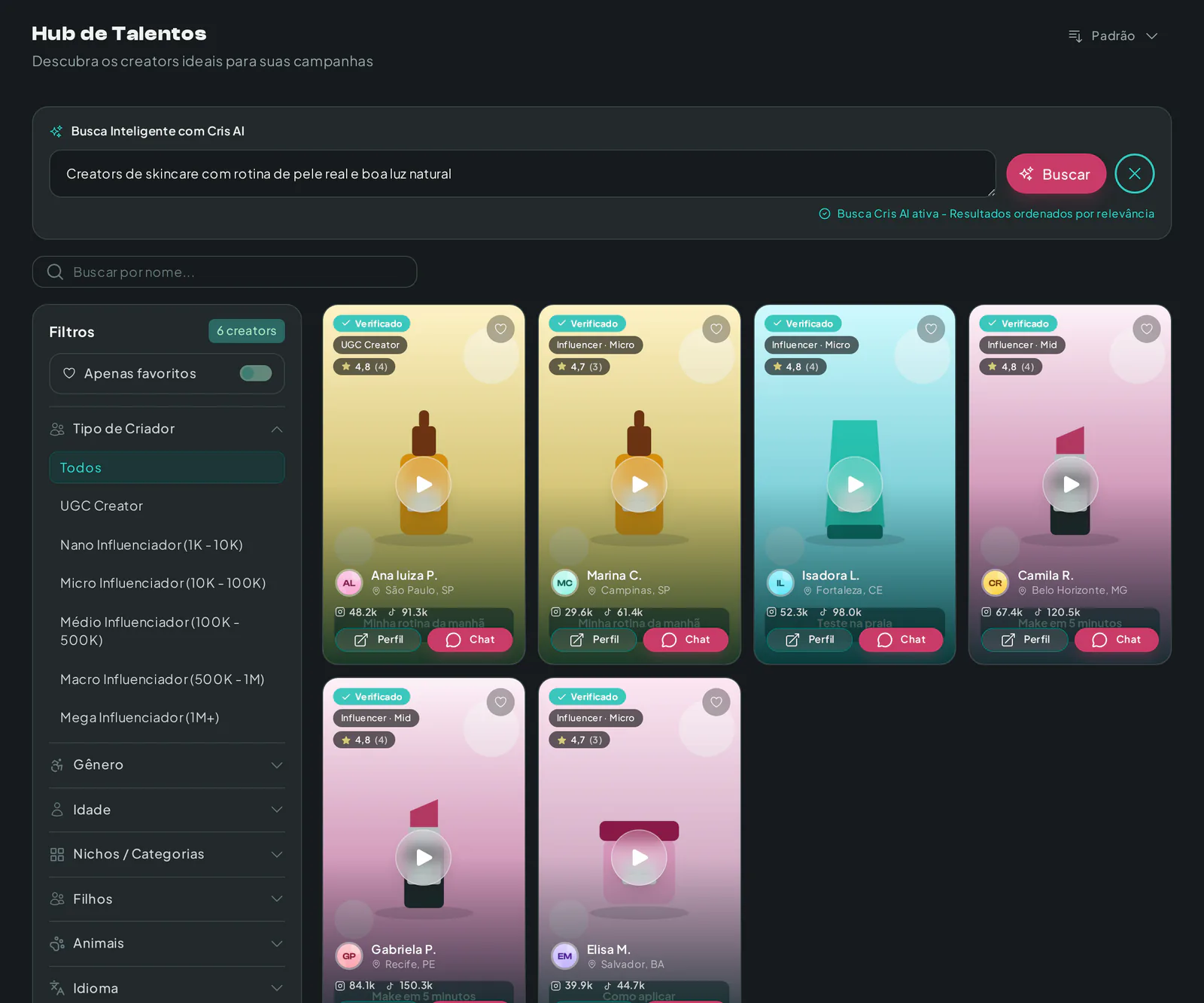Select the Todos creator type

(x=167, y=467)
